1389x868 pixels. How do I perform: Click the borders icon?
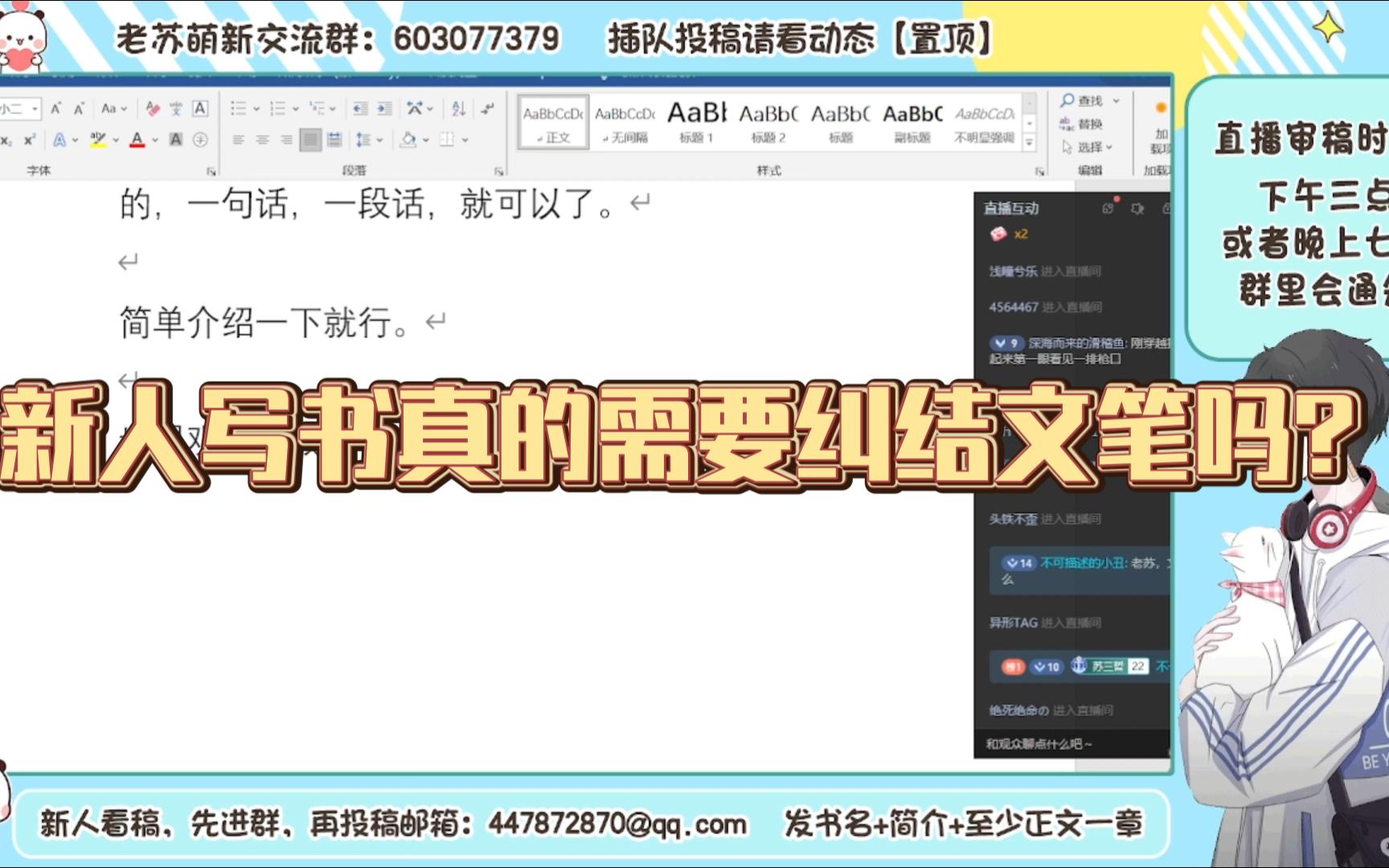pos(448,140)
